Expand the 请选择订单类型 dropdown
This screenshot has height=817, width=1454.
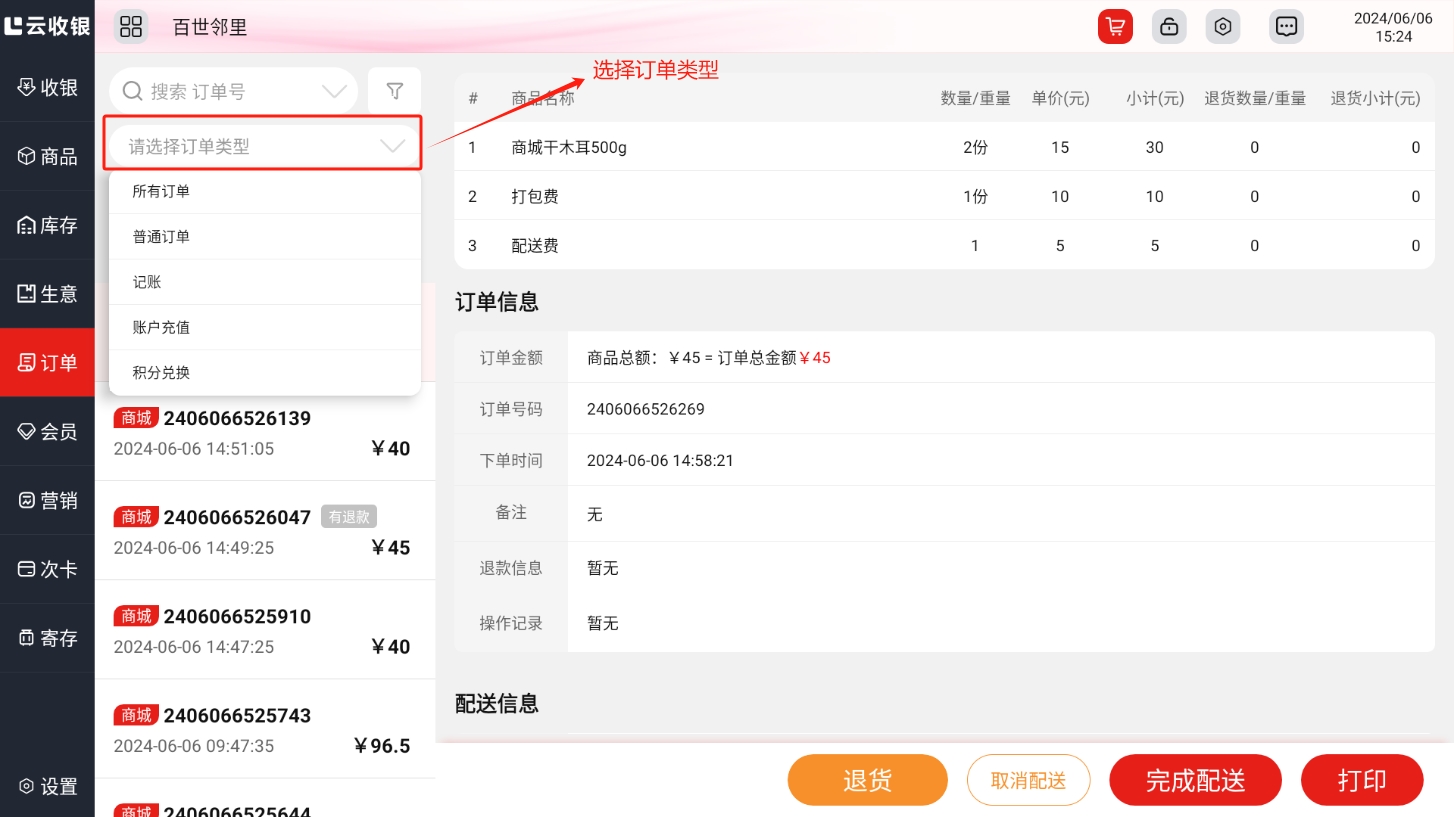[264, 147]
